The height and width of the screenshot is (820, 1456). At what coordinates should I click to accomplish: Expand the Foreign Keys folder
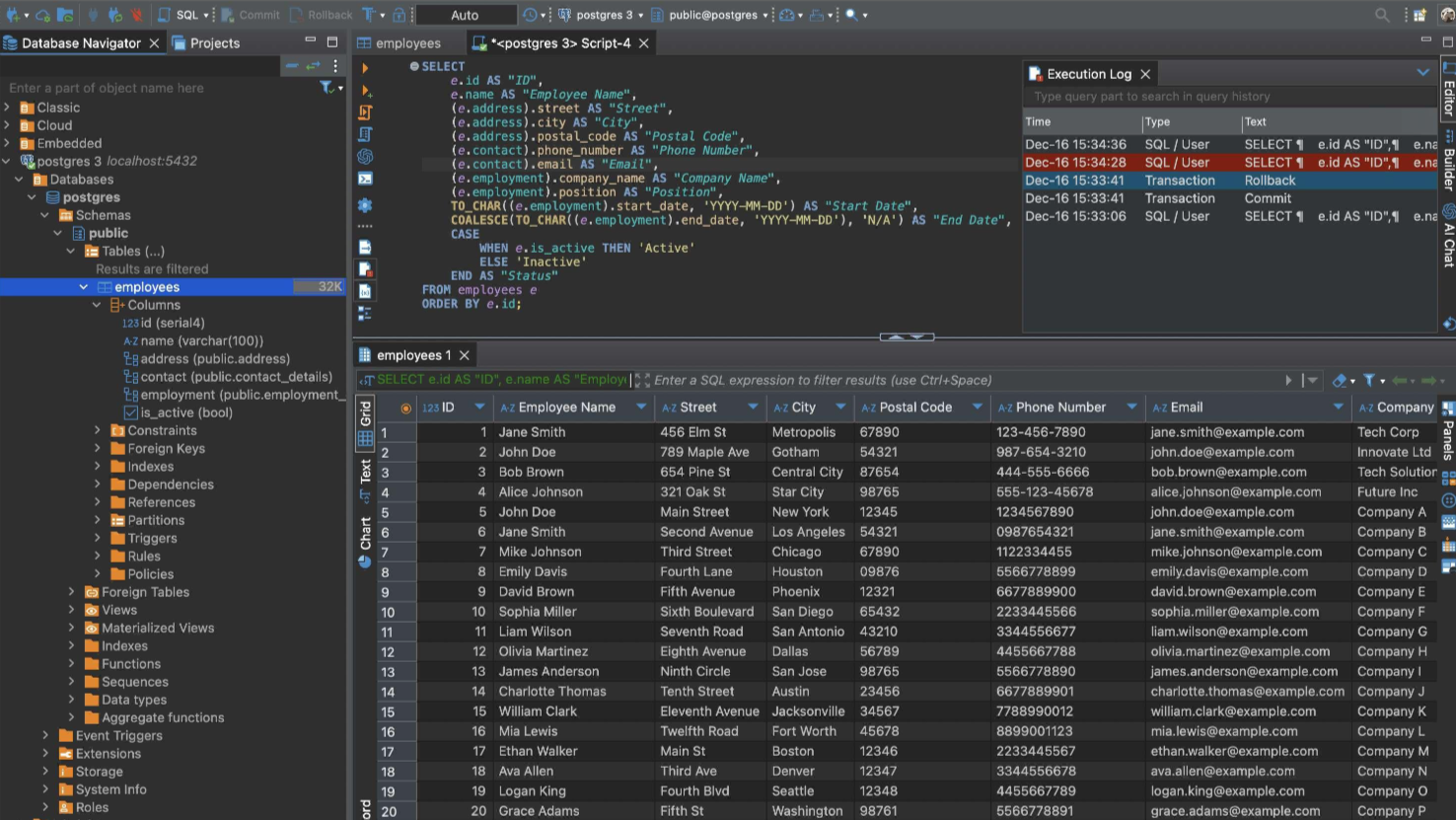(x=98, y=448)
